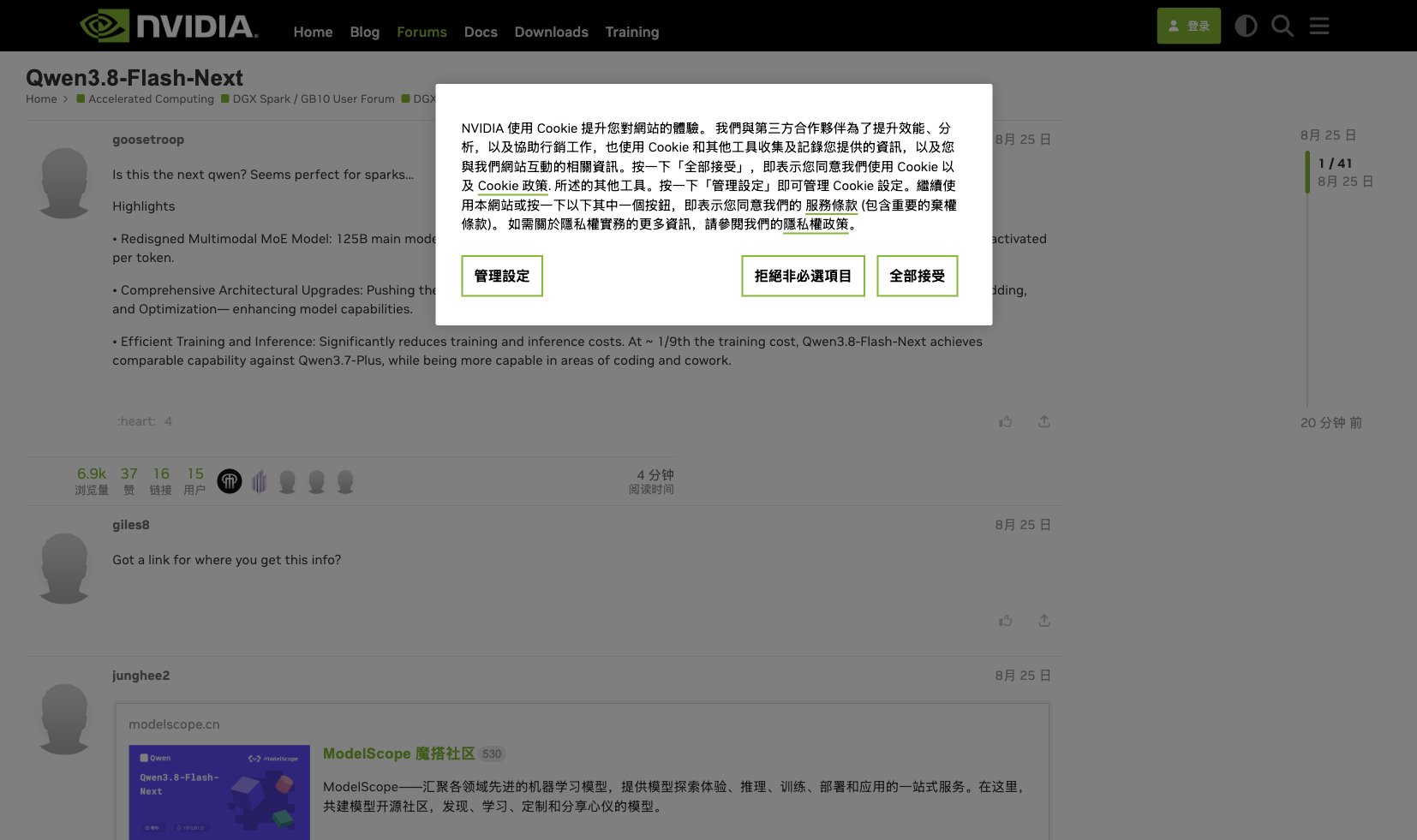Click the Home breadcrumb link
Screen dimensions: 1417x840
pyautogui.click(x=41, y=99)
